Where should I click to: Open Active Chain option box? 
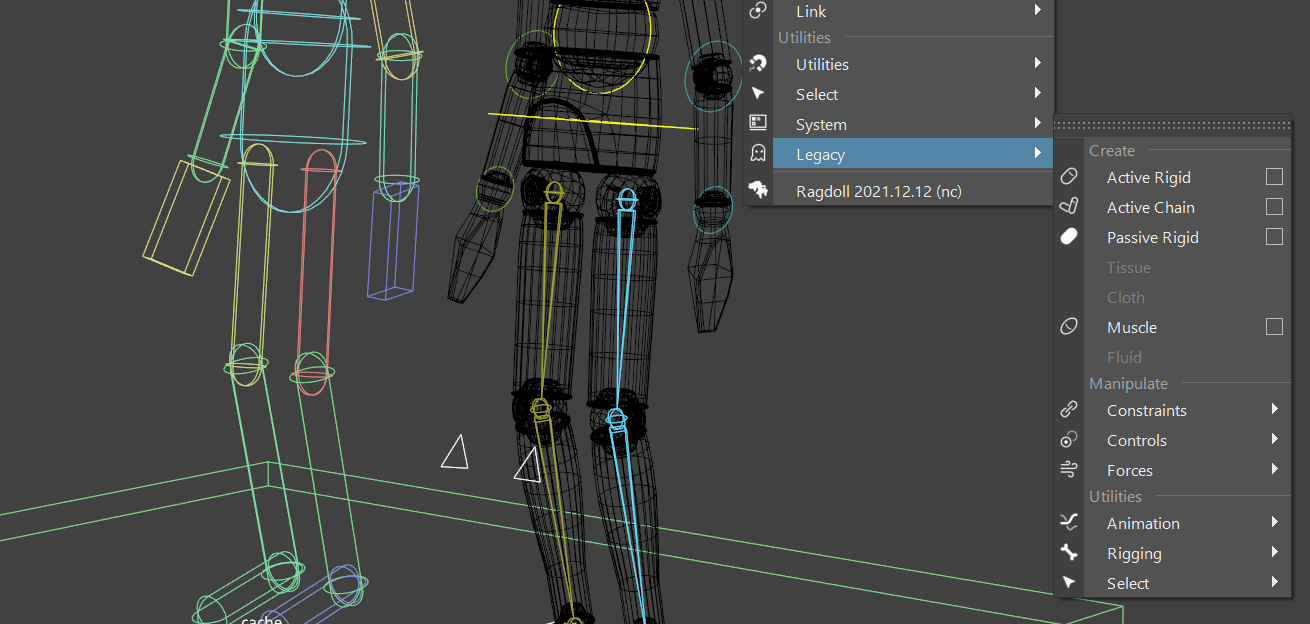[1274, 207]
